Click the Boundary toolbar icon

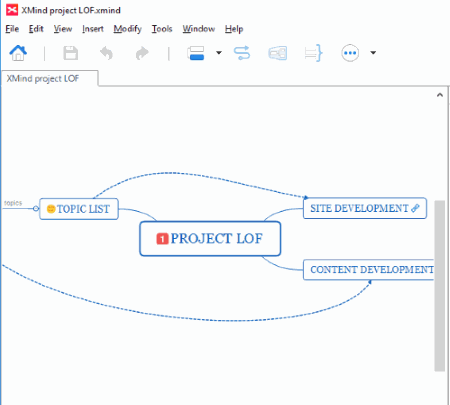pyautogui.click(x=278, y=53)
